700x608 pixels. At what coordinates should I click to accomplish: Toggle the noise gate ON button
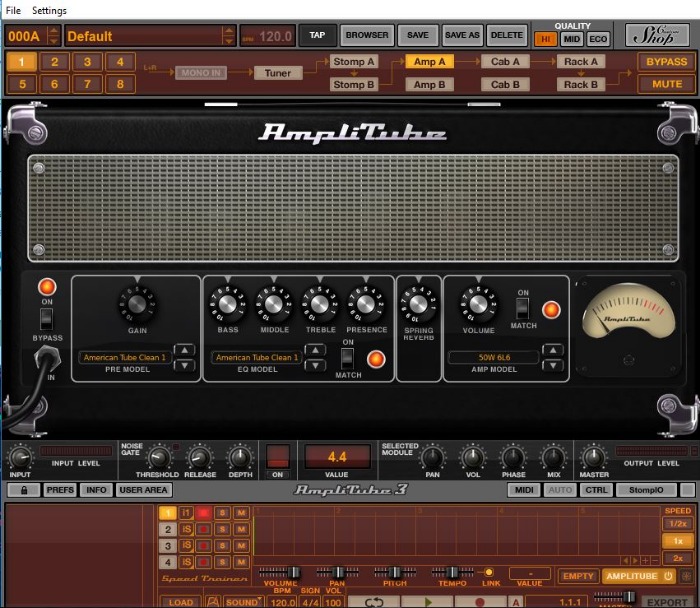(278, 456)
